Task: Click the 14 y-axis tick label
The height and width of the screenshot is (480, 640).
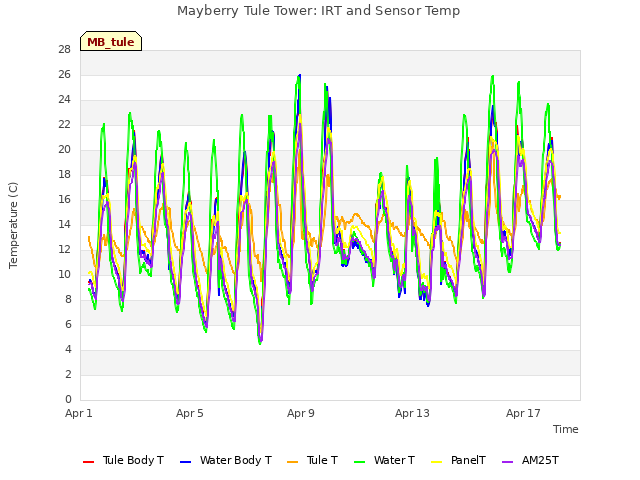Action: coord(64,224)
